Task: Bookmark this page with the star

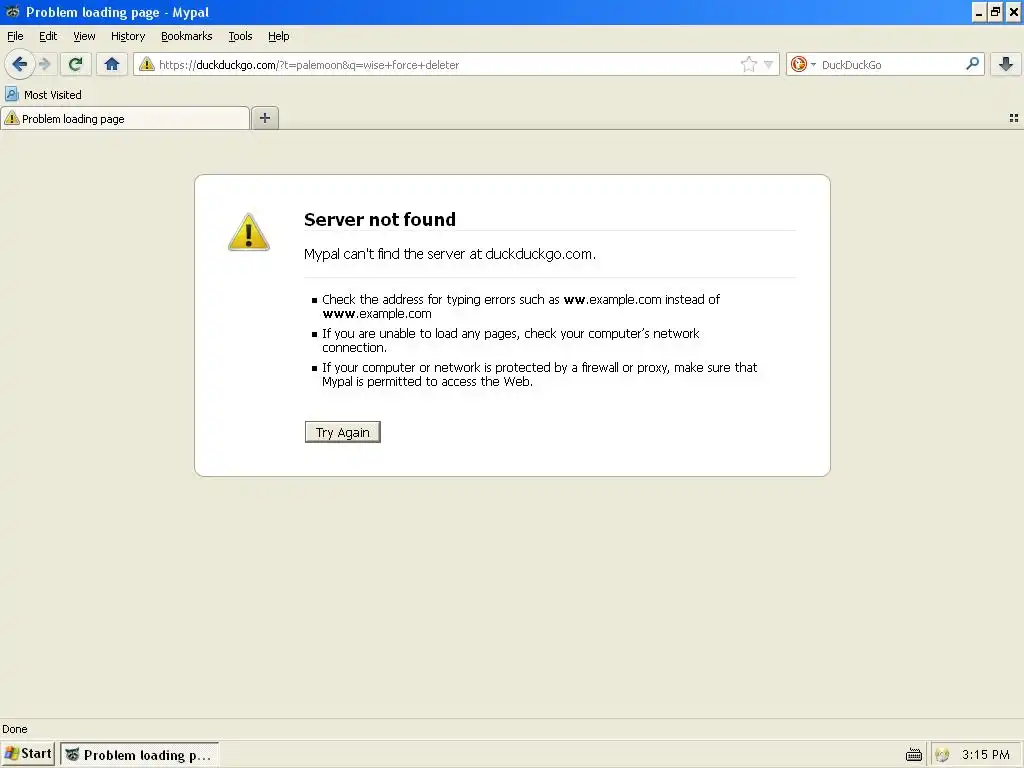Action: 748,64
